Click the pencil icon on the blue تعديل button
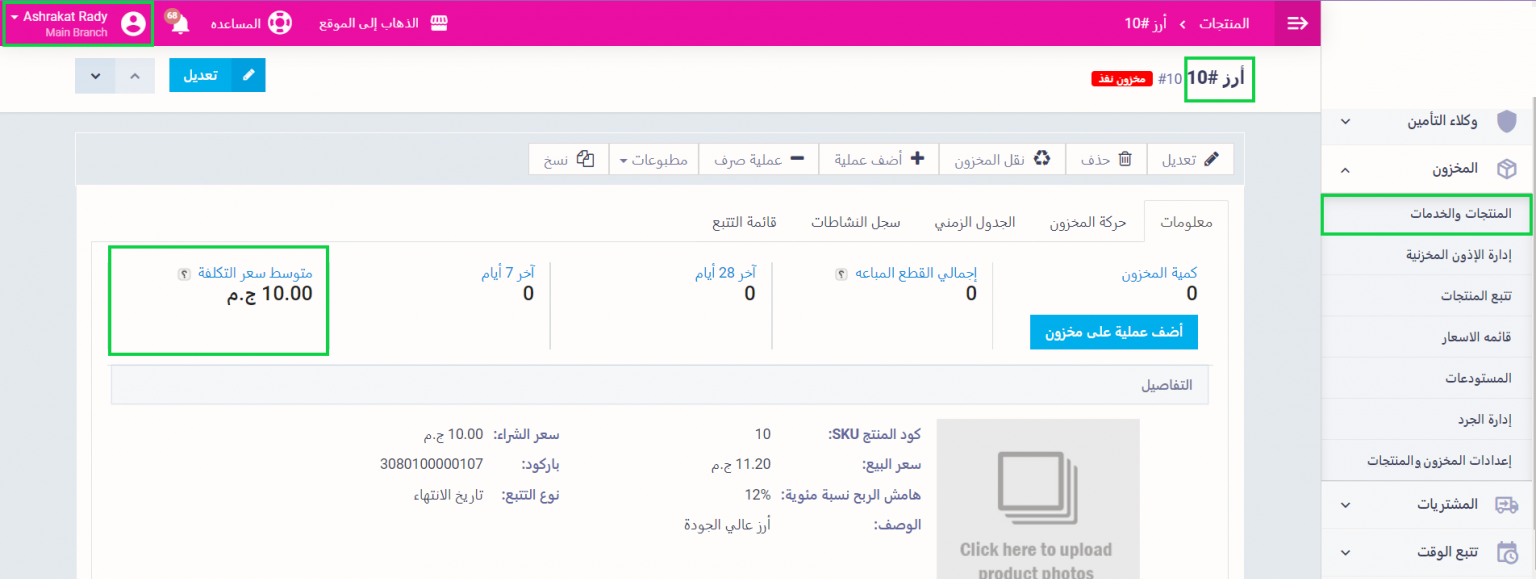This screenshot has width=1536, height=579. (248, 75)
